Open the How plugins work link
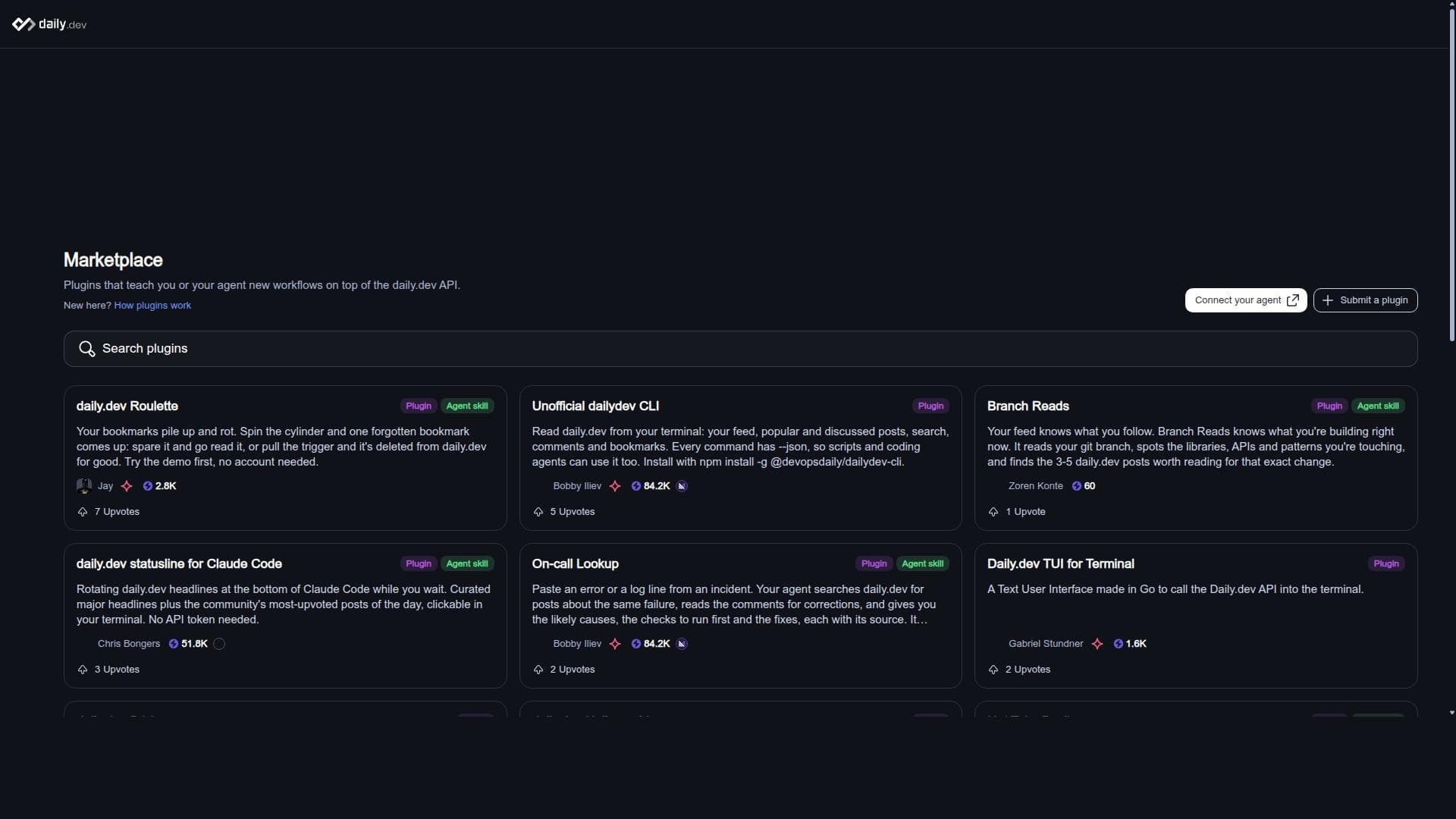This screenshot has width=1456, height=819. pos(152,306)
